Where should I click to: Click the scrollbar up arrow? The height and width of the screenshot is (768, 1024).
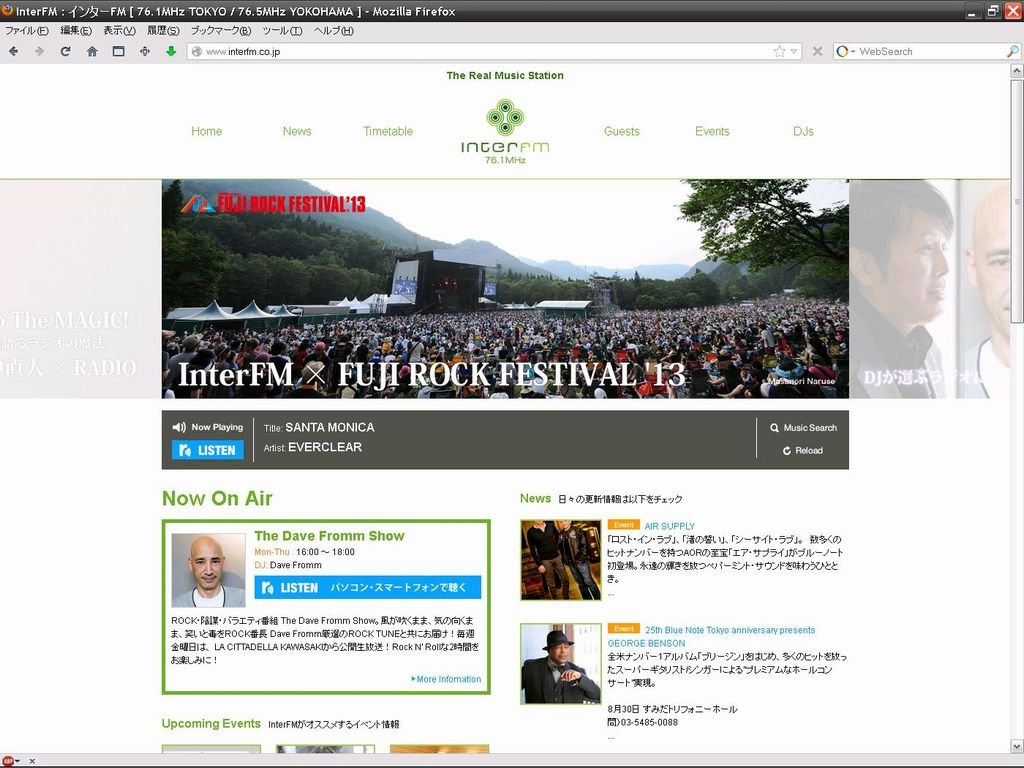(x=1017, y=71)
